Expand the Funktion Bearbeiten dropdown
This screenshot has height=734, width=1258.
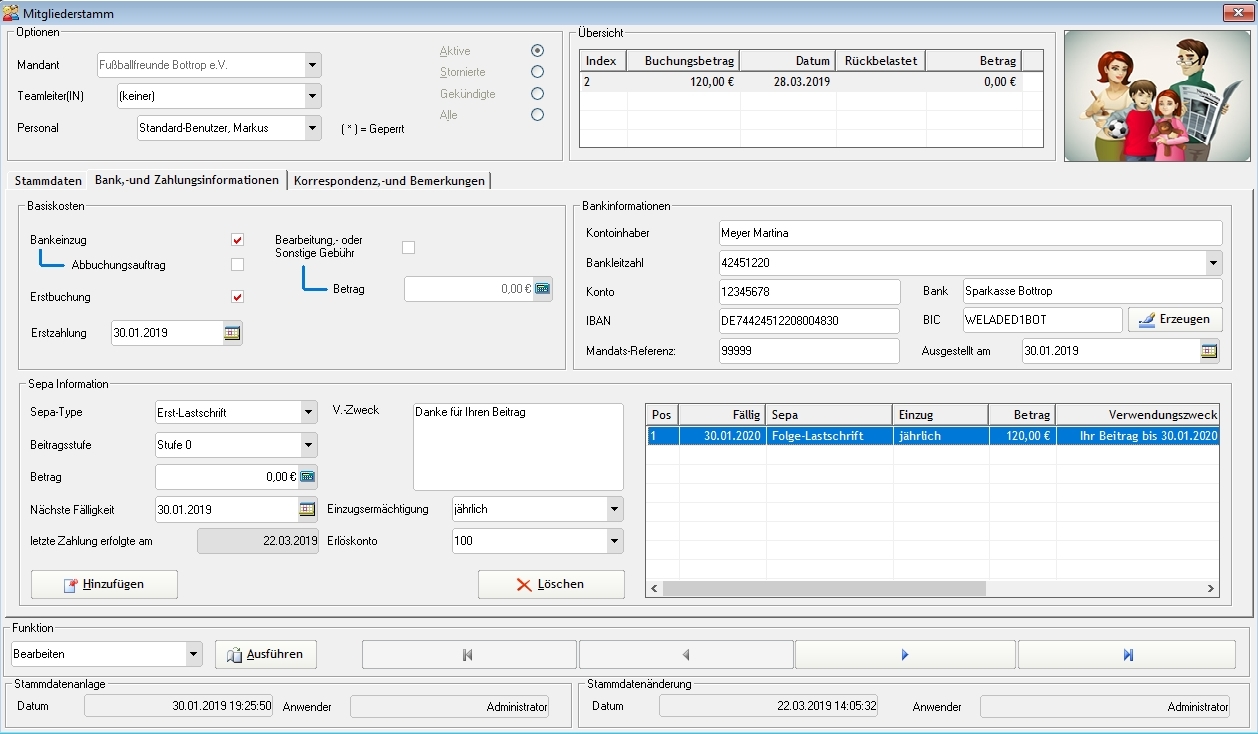[x=193, y=655]
